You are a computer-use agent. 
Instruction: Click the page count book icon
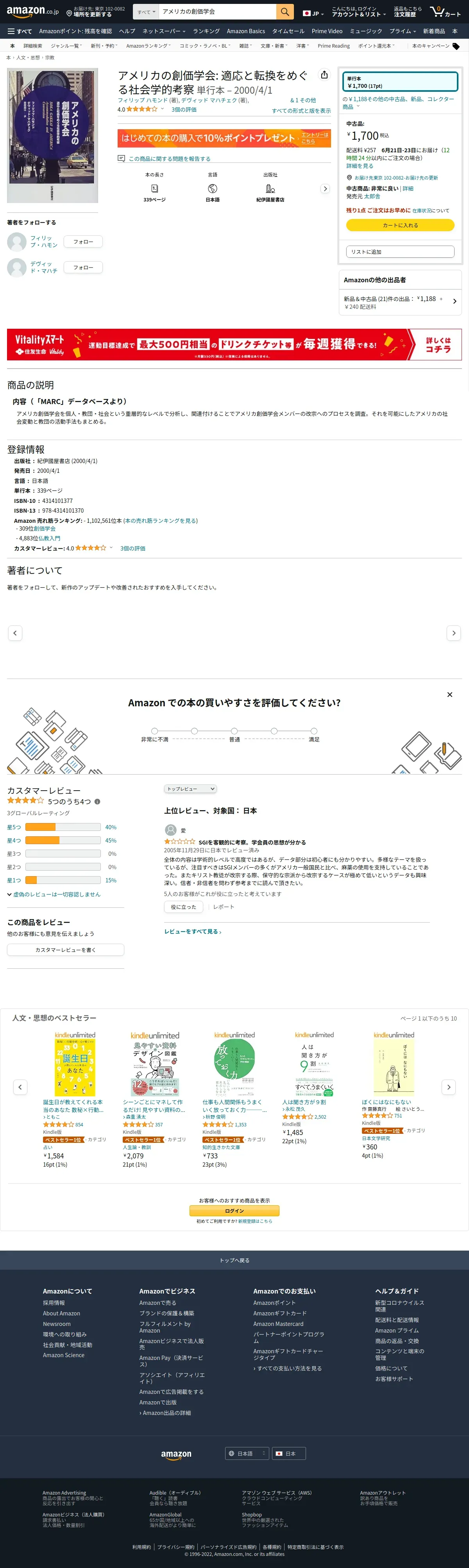coord(155,189)
